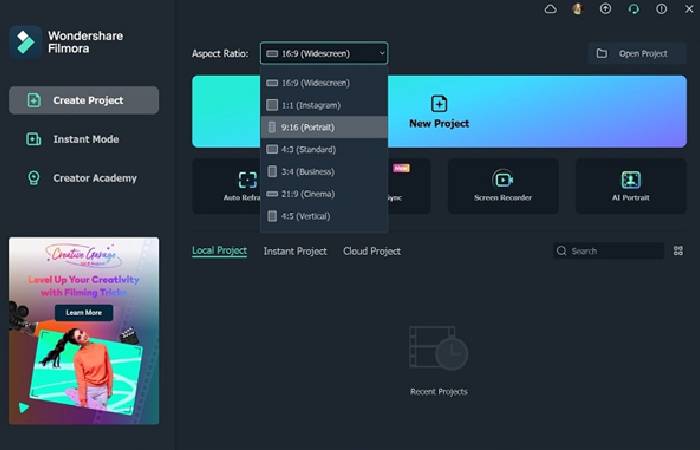Open the headset support icon
700x450 pixels.
point(633,9)
